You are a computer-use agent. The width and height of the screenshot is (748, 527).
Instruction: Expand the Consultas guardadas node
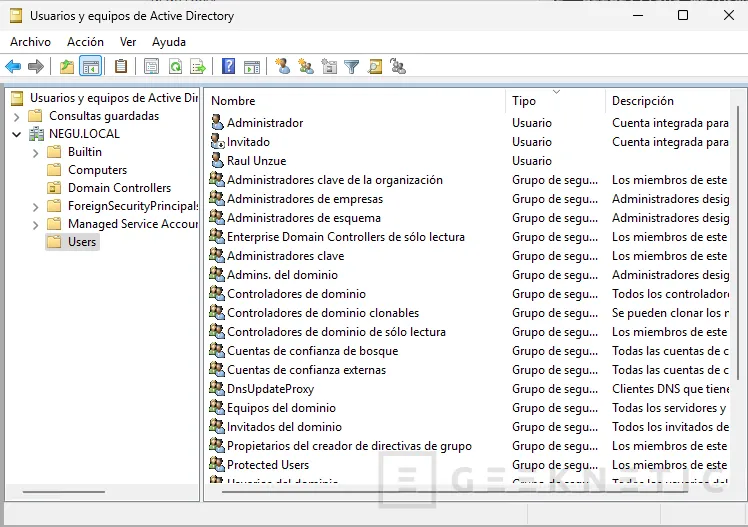pyautogui.click(x=17, y=116)
